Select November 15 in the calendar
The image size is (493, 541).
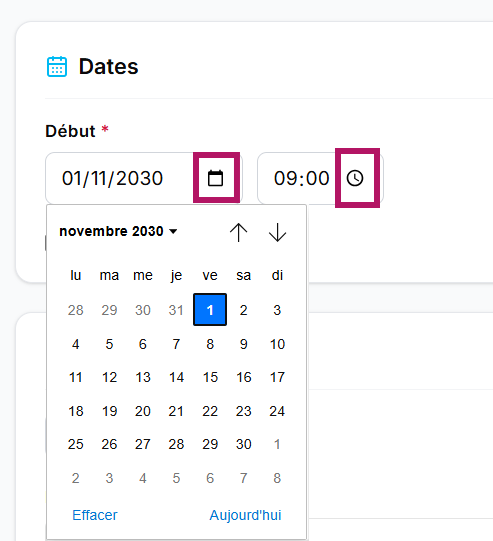[x=210, y=377]
